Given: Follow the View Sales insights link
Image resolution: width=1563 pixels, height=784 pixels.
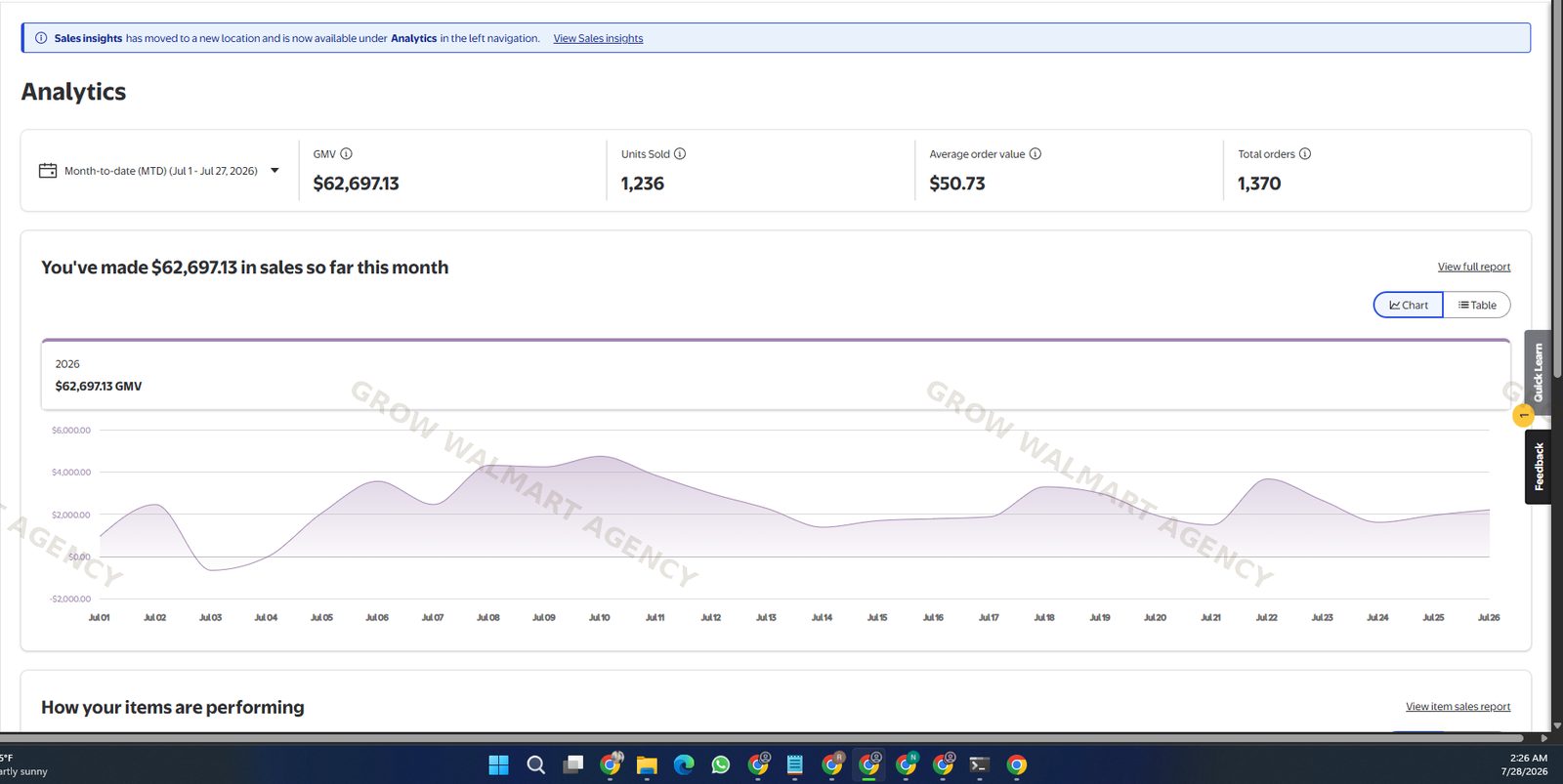Looking at the screenshot, I should pyautogui.click(x=598, y=38).
